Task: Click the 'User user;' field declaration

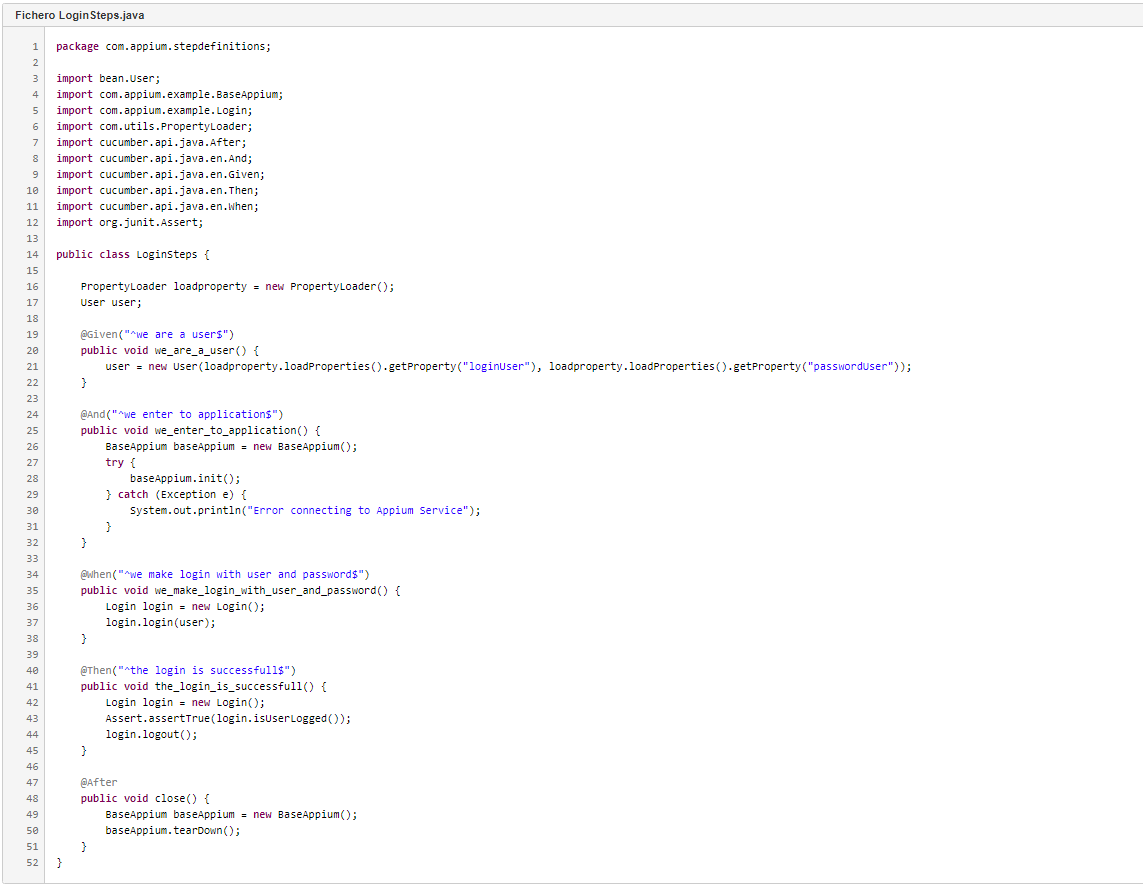Action: 111,302
